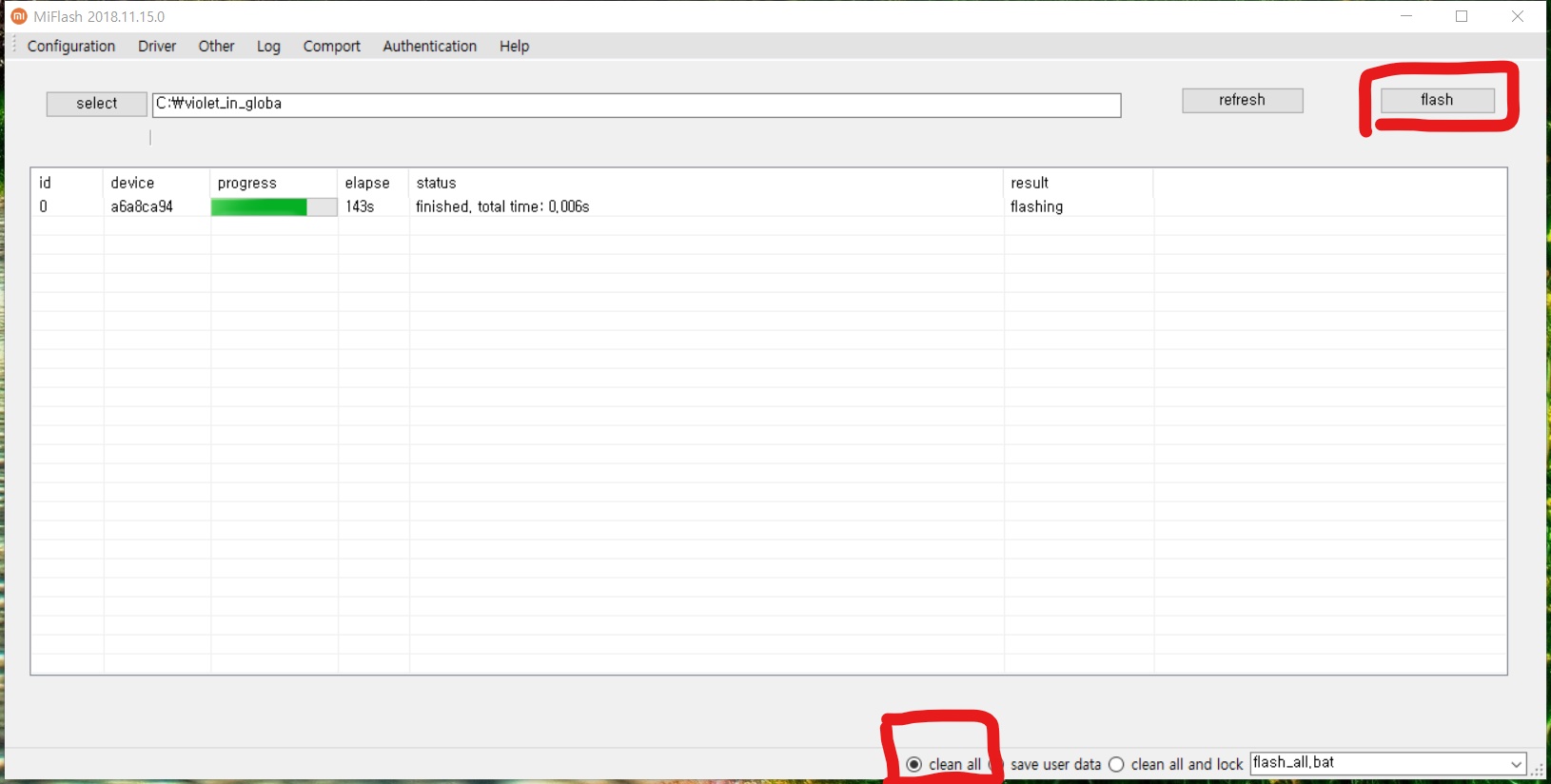Open the Comport menu
The height and width of the screenshot is (784, 1551).
pos(331,46)
